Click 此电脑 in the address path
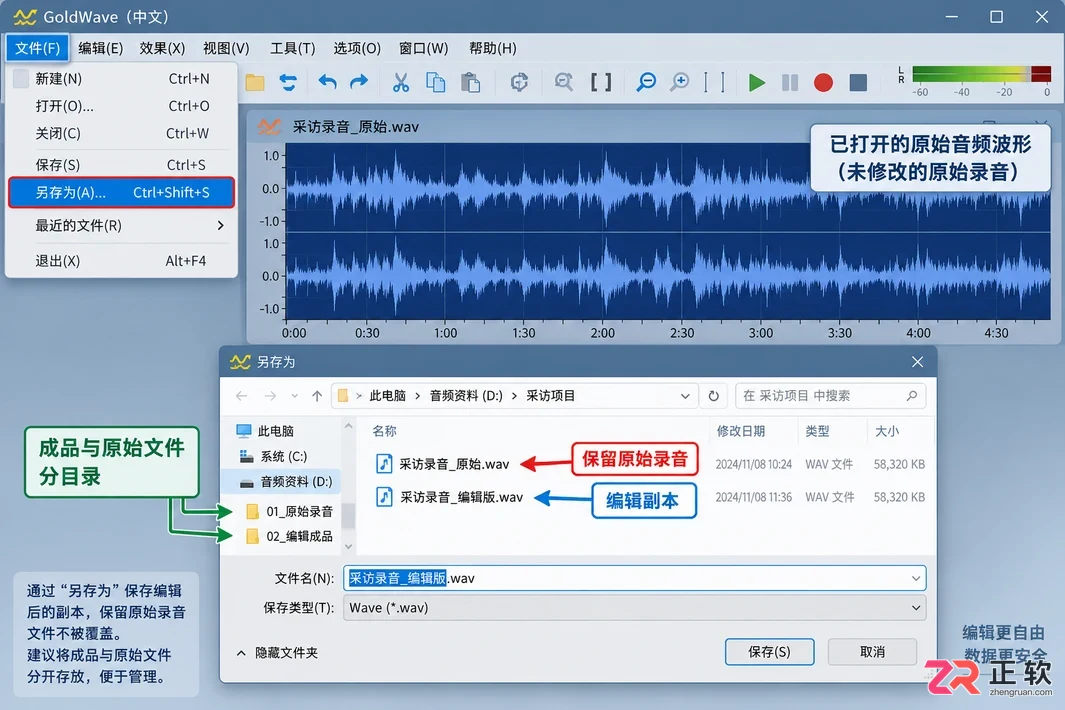Viewport: 1065px width, 710px height. 387,395
